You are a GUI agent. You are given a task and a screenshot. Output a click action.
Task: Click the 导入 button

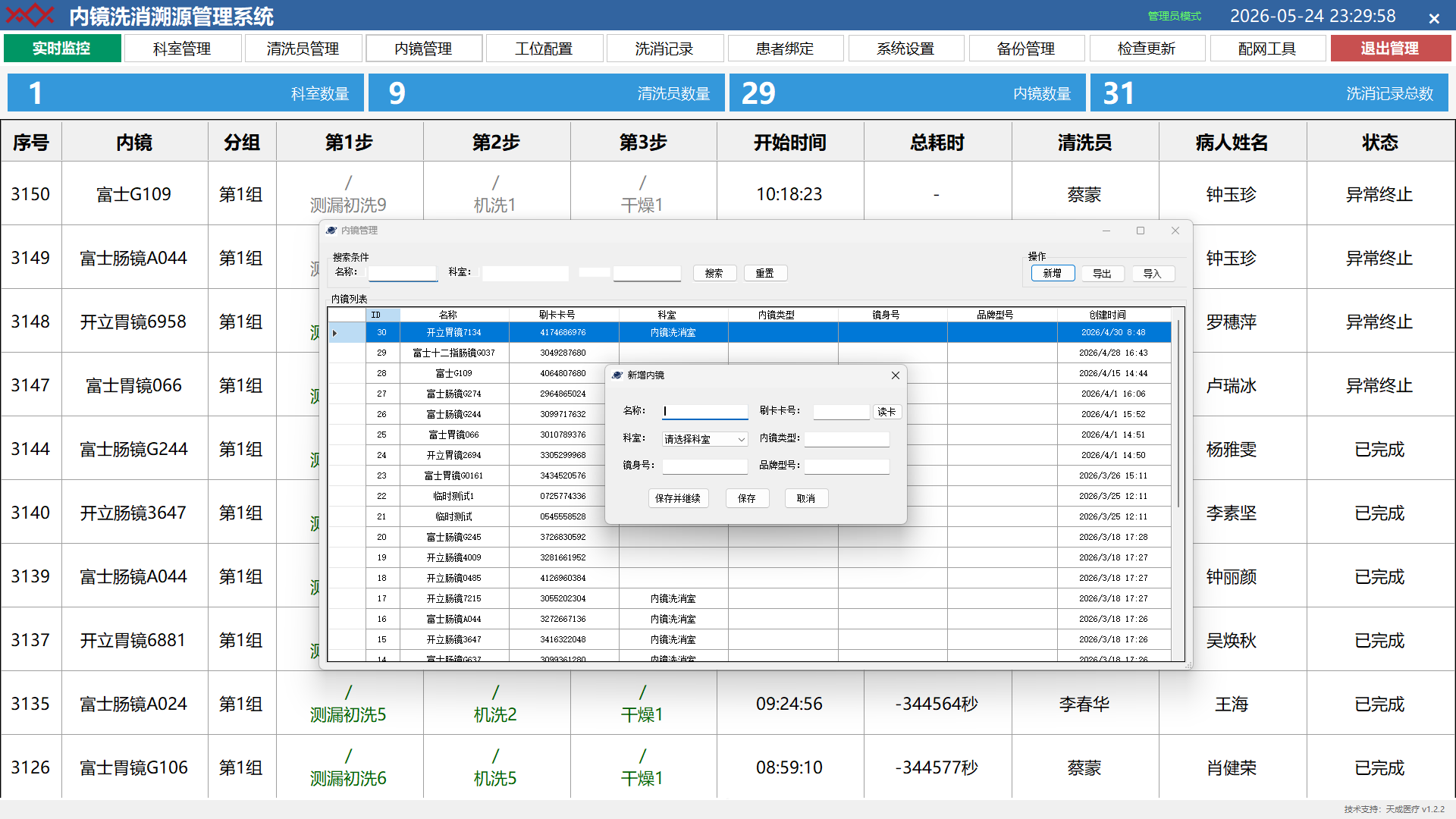[1153, 274]
